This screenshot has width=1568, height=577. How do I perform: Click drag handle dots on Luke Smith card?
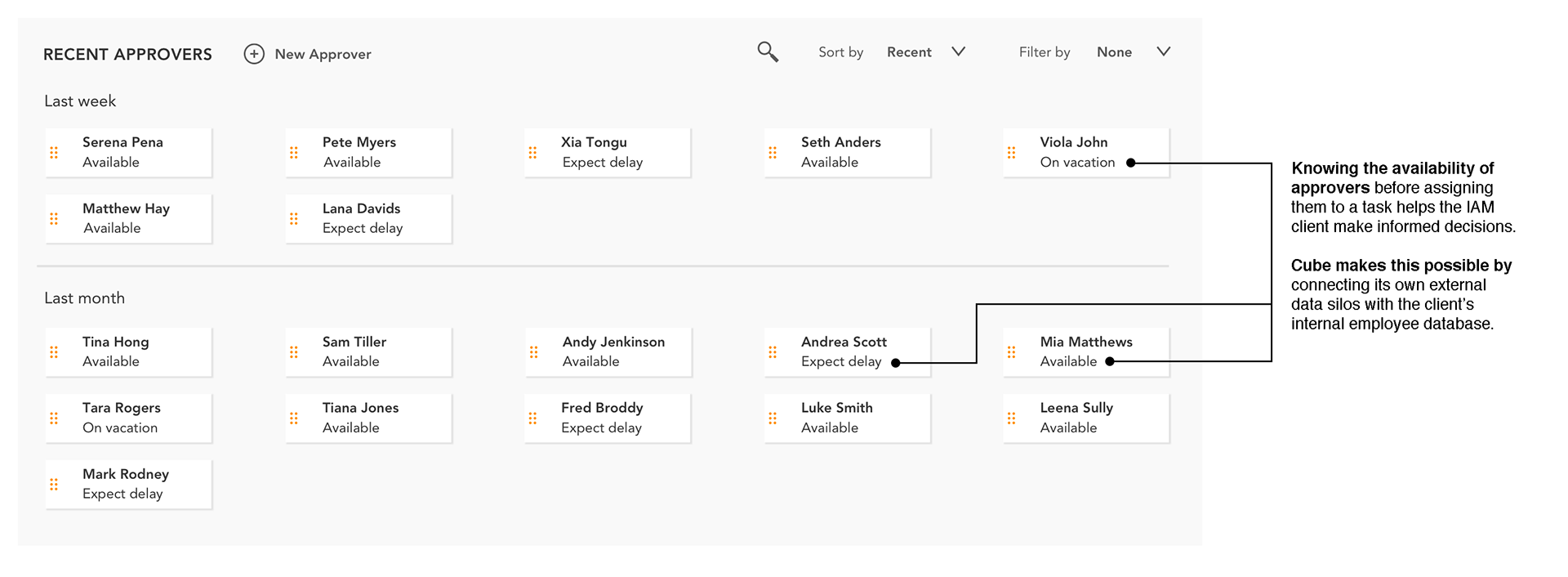773,418
